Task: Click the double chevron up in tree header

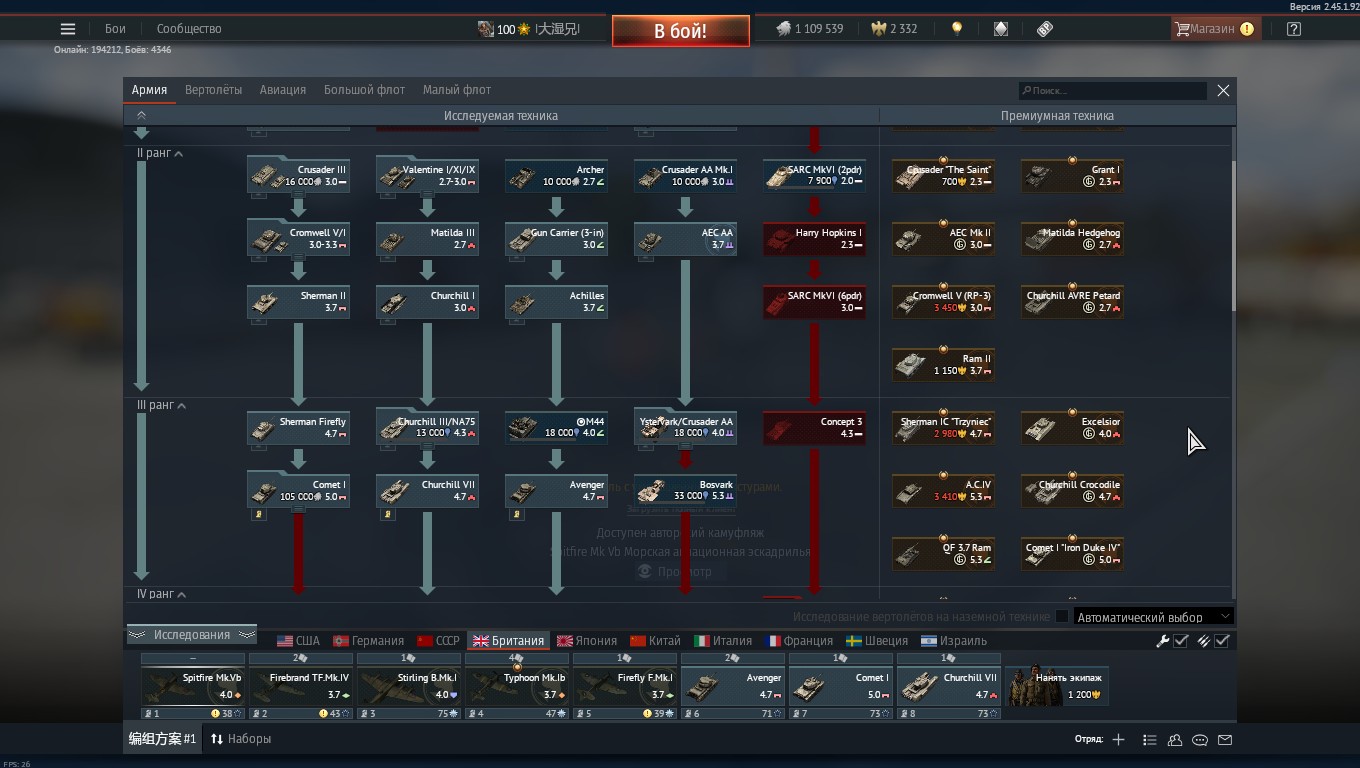Action: coord(141,116)
